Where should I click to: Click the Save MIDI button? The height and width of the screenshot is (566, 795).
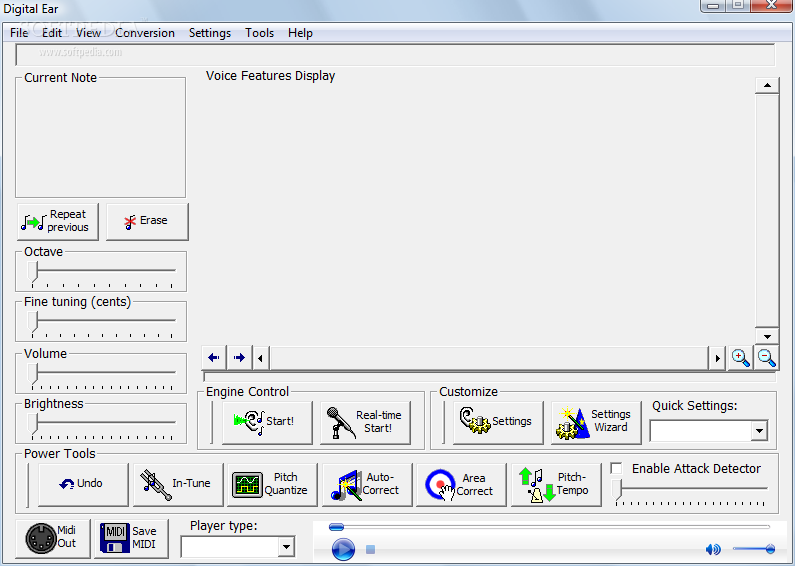click(131, 538)
